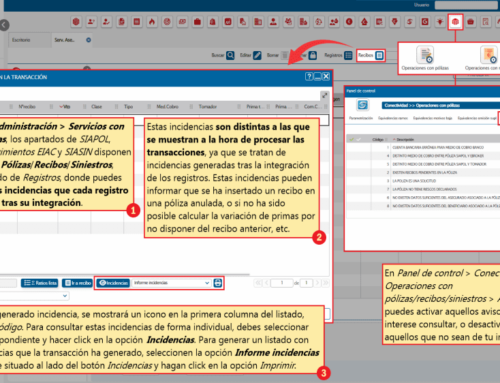500x383 pixels.
Task: Click the padlock icon next to Borrar
Action: click(x=313, y=55)
